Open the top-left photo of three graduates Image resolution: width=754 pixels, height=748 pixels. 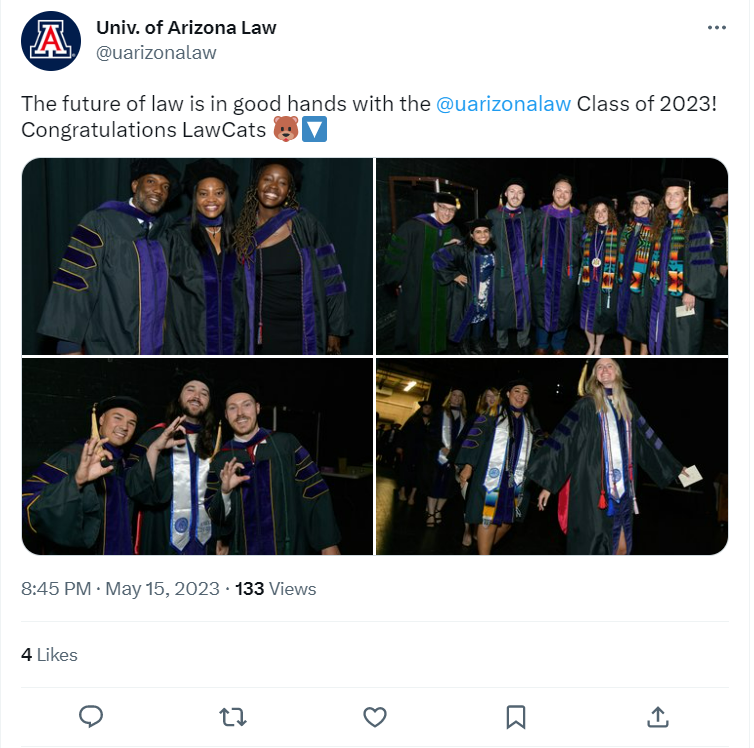point(197,256)
